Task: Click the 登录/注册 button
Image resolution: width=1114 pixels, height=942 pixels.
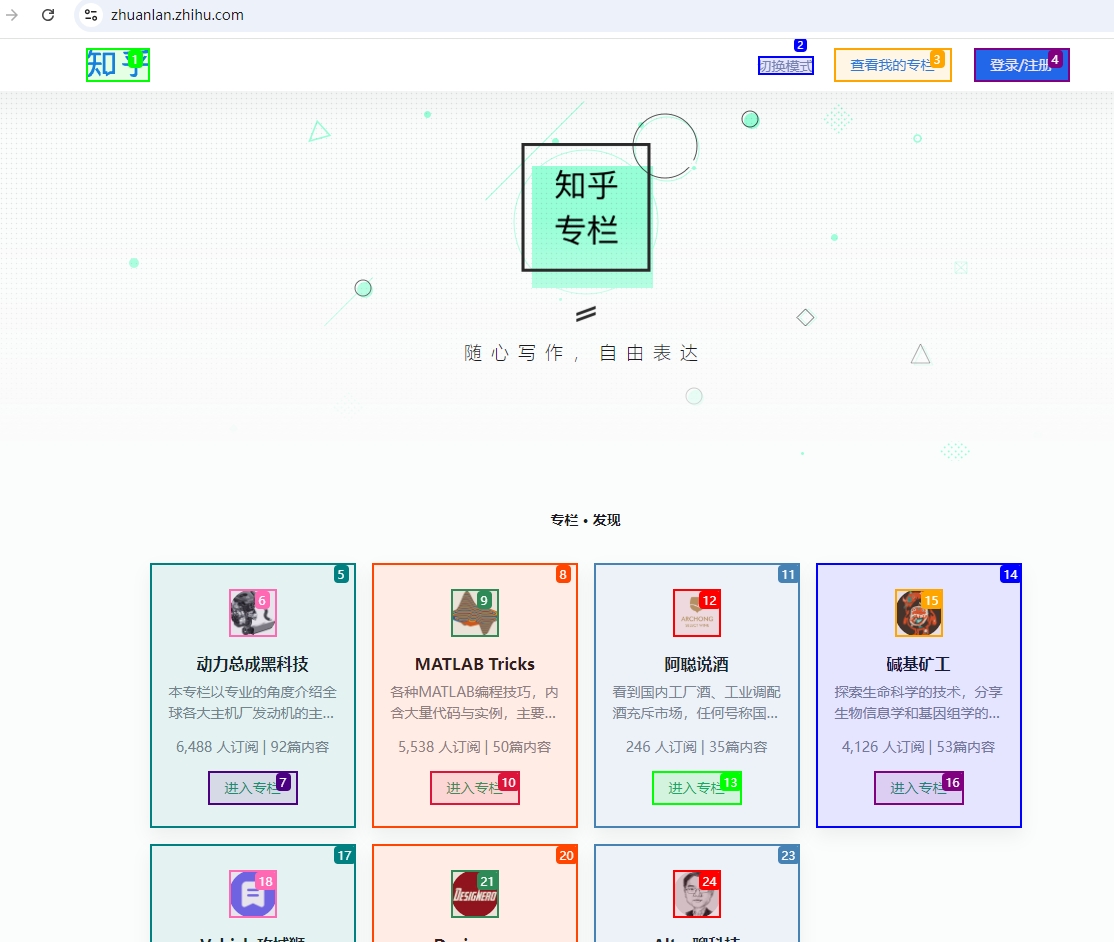Action: point(1022,65)
